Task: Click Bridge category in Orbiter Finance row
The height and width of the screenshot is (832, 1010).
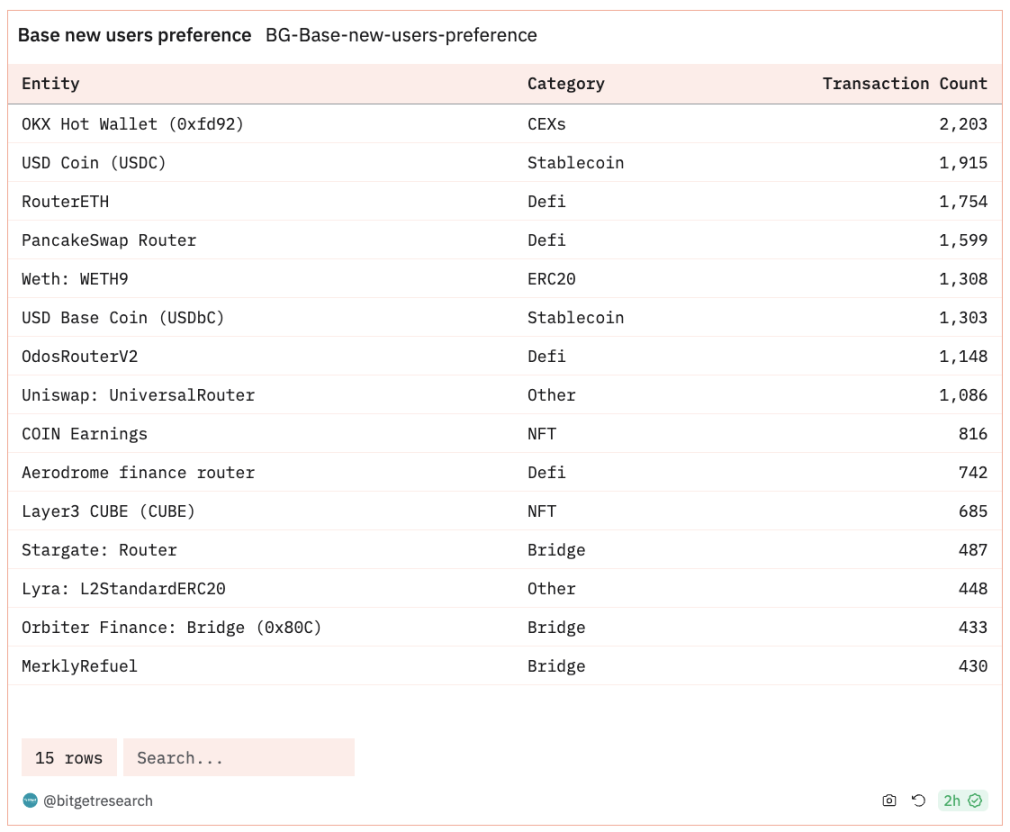Action: point(556,627)
